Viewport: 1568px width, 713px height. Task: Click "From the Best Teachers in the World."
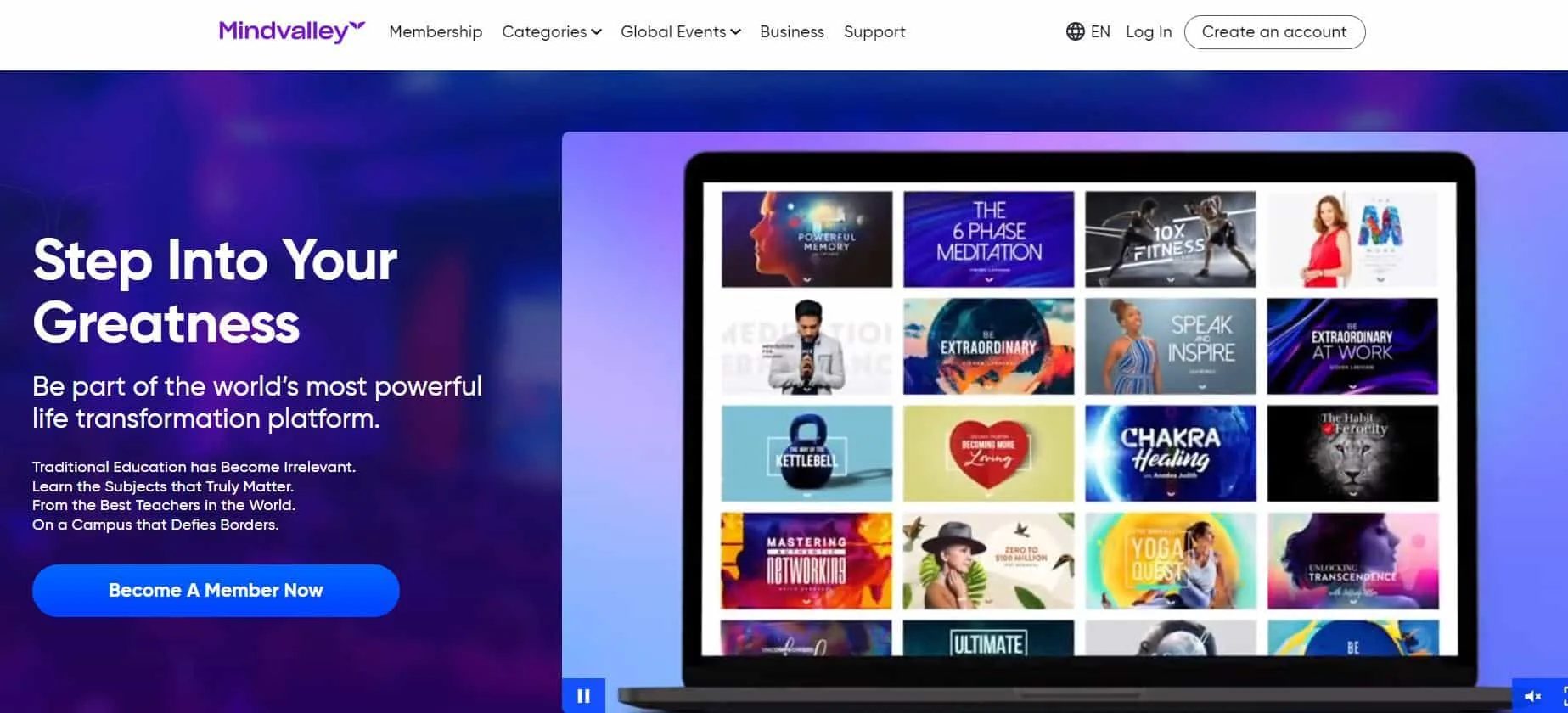(x=164, y=505)
